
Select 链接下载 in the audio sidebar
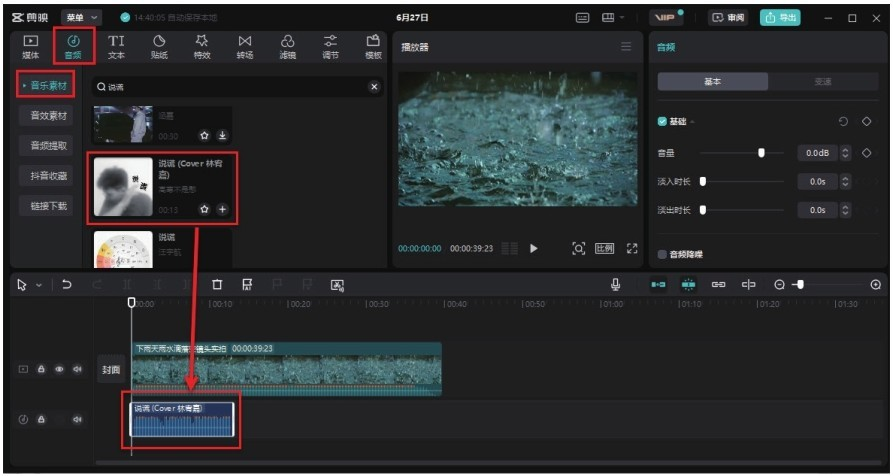click(x=48, y=206)
